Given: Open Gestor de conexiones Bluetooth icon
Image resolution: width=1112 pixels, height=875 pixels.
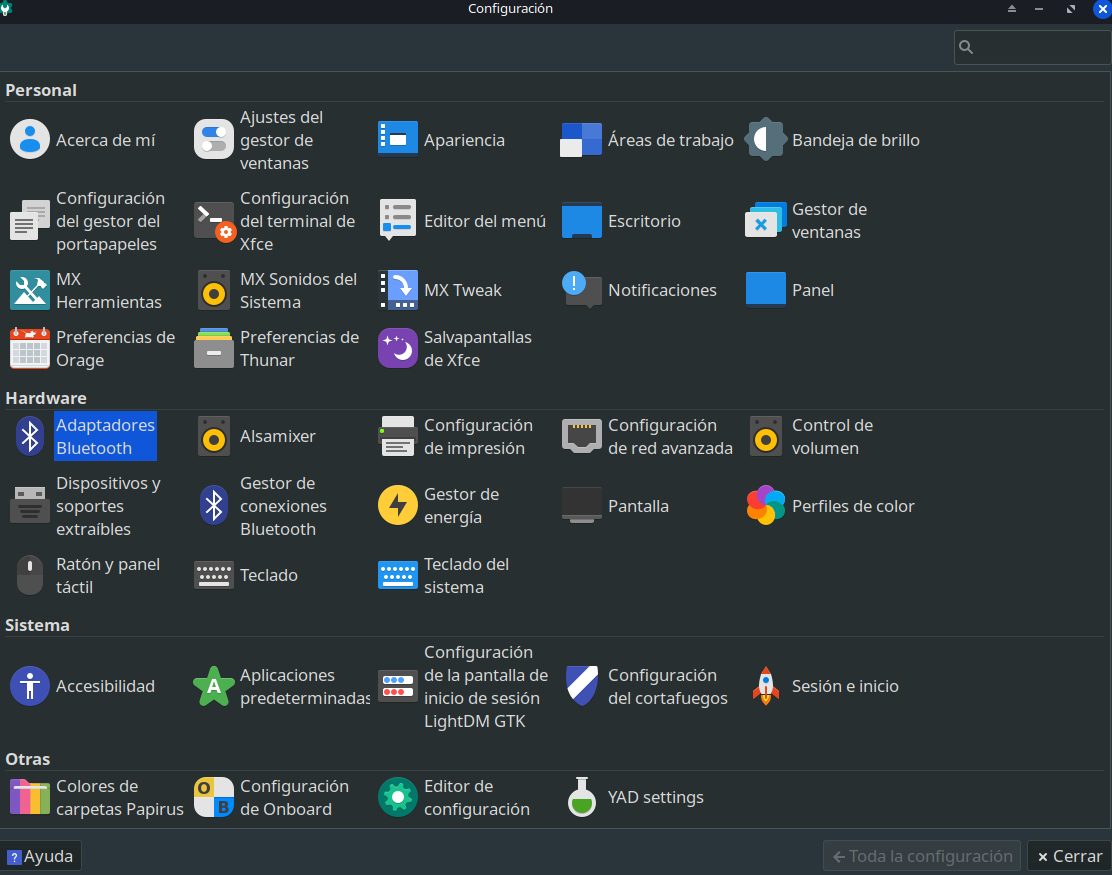Looking at the screenshot, I should [x=213, y=506].
